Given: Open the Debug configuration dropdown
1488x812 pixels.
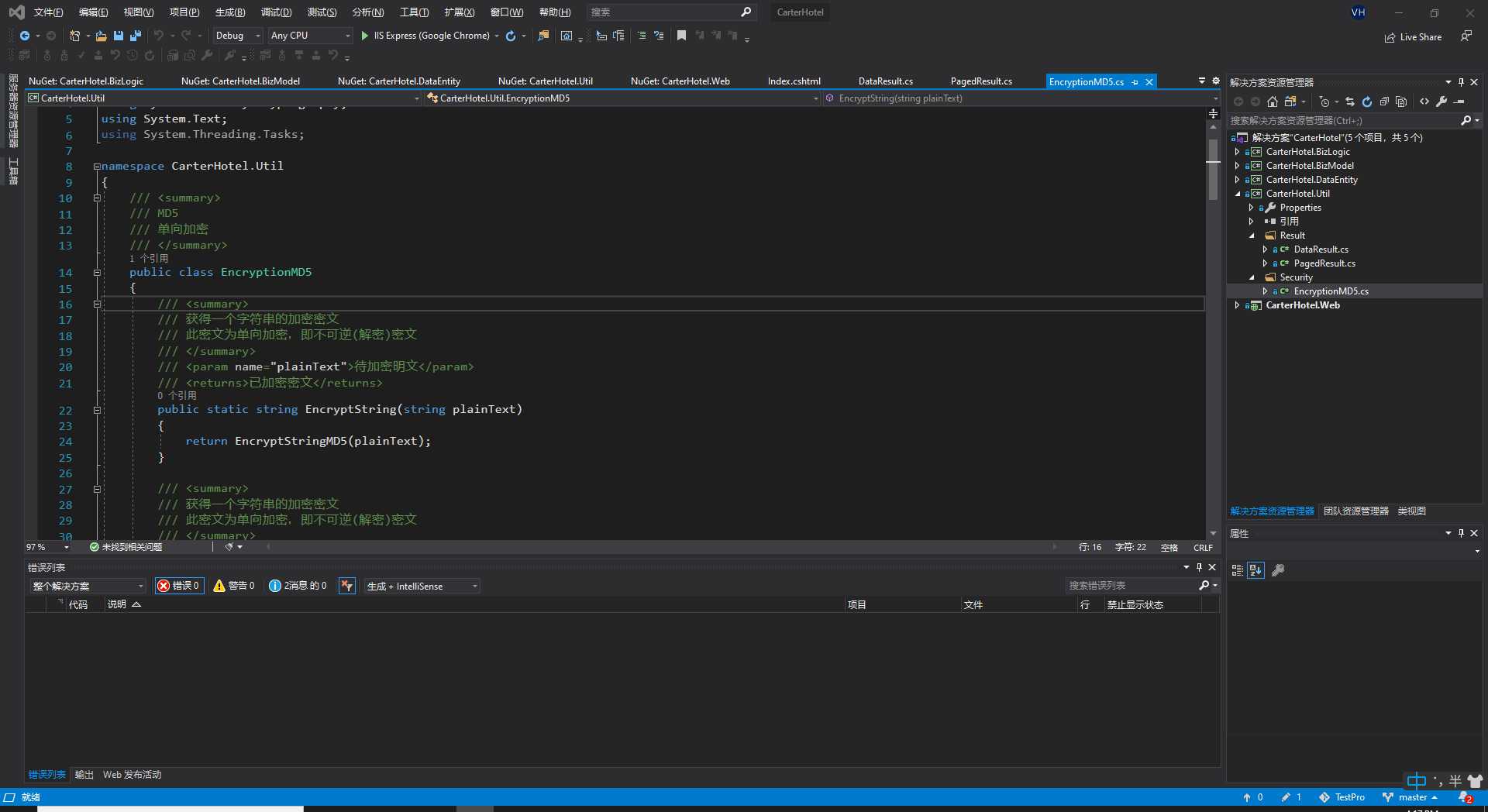Looking at the screenshot, I should pos(237,36).
